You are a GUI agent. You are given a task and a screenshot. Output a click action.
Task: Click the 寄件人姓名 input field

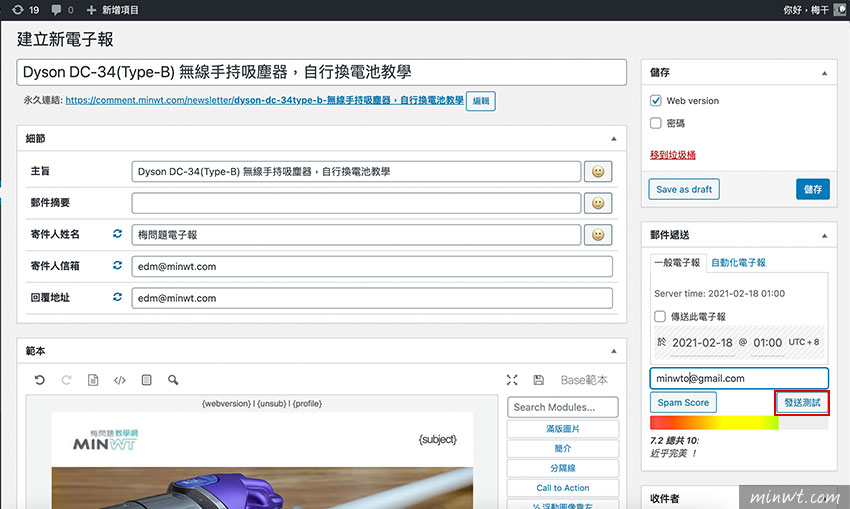[x=356, y=235]
